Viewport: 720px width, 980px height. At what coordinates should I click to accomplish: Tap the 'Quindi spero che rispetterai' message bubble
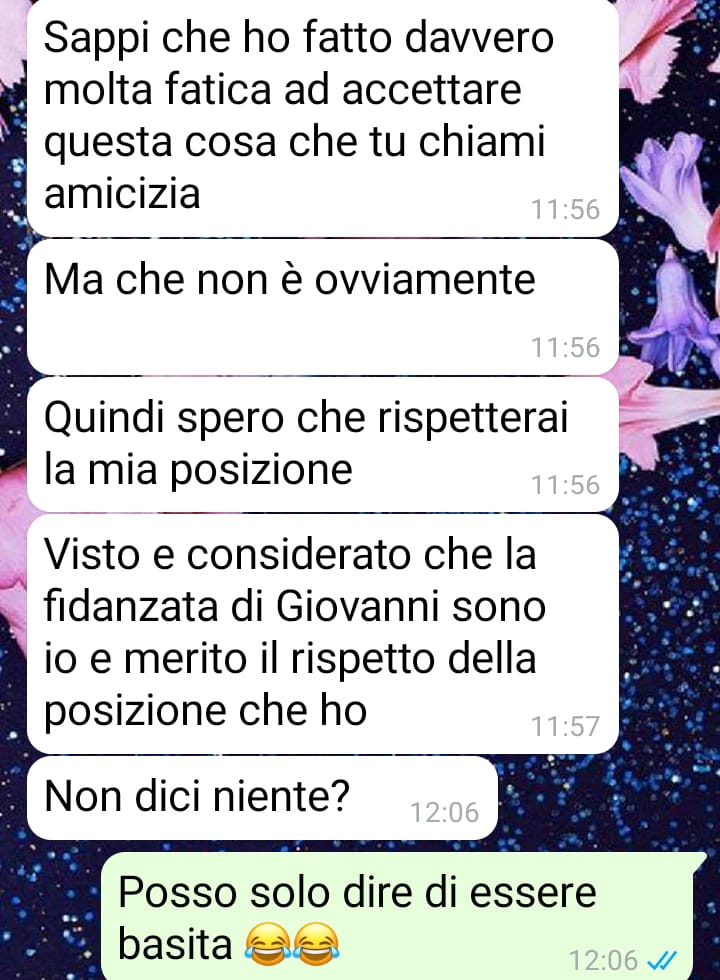click(x=322, y=444)
